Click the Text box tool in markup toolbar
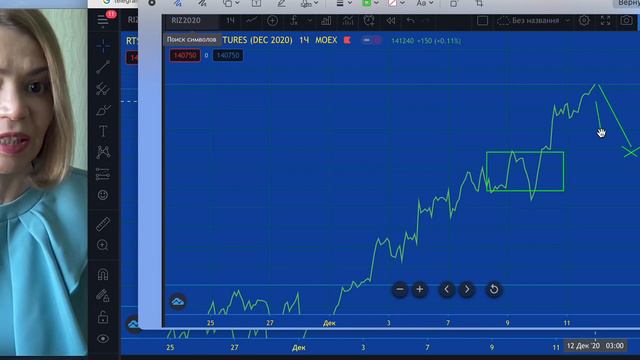This screenshot has width=640, height=360. tap(256, 3)
